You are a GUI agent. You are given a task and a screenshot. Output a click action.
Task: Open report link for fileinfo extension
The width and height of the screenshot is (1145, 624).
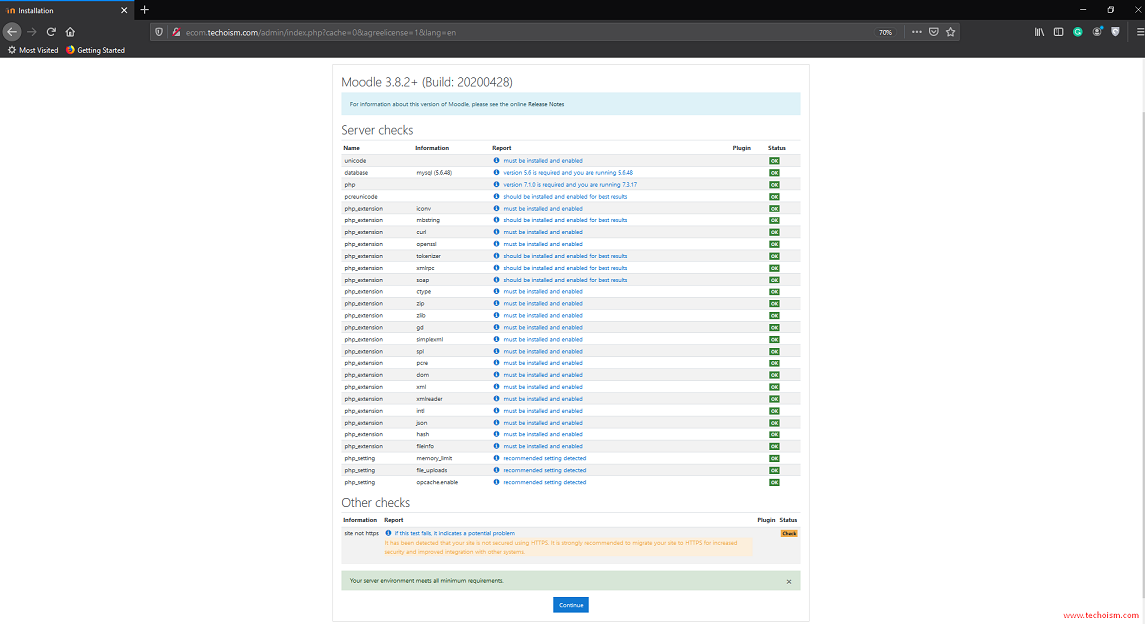(x=543, y=447)
